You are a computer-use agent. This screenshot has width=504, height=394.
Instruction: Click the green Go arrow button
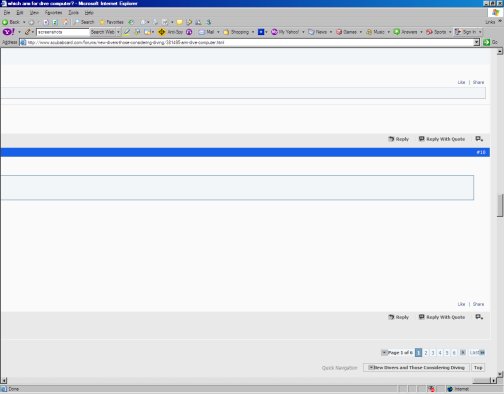[487, 42]
